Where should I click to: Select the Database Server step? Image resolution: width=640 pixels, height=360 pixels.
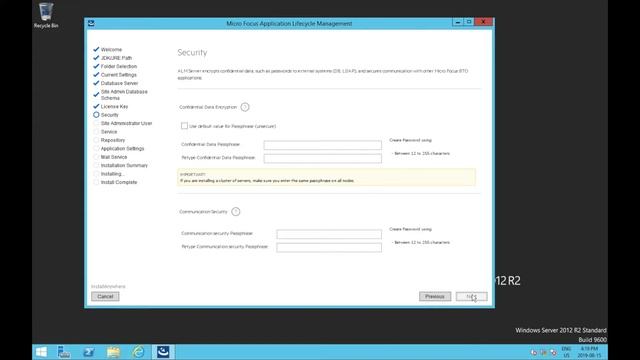(119, 83)
